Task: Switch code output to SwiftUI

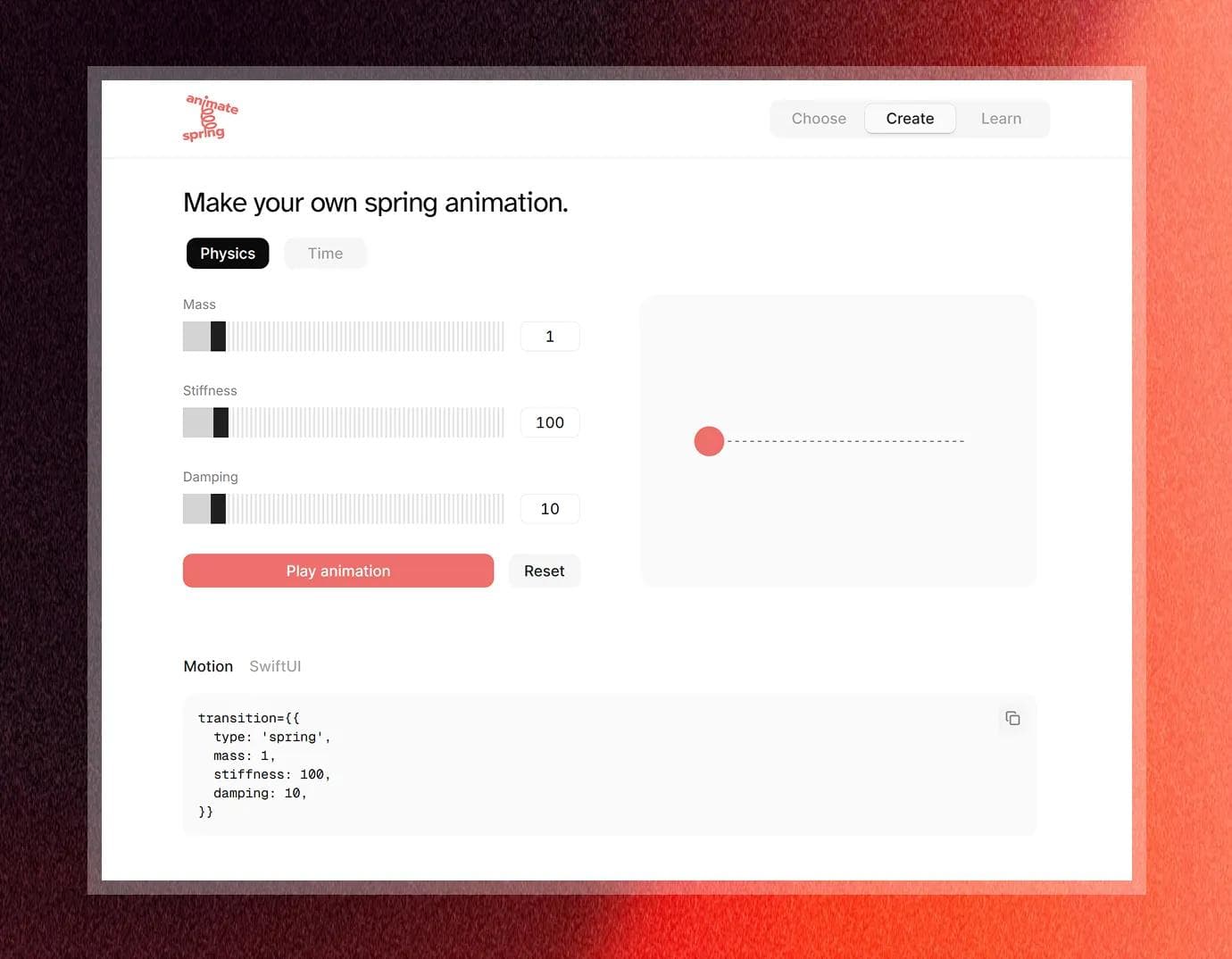Action: (x=275, y=666)
